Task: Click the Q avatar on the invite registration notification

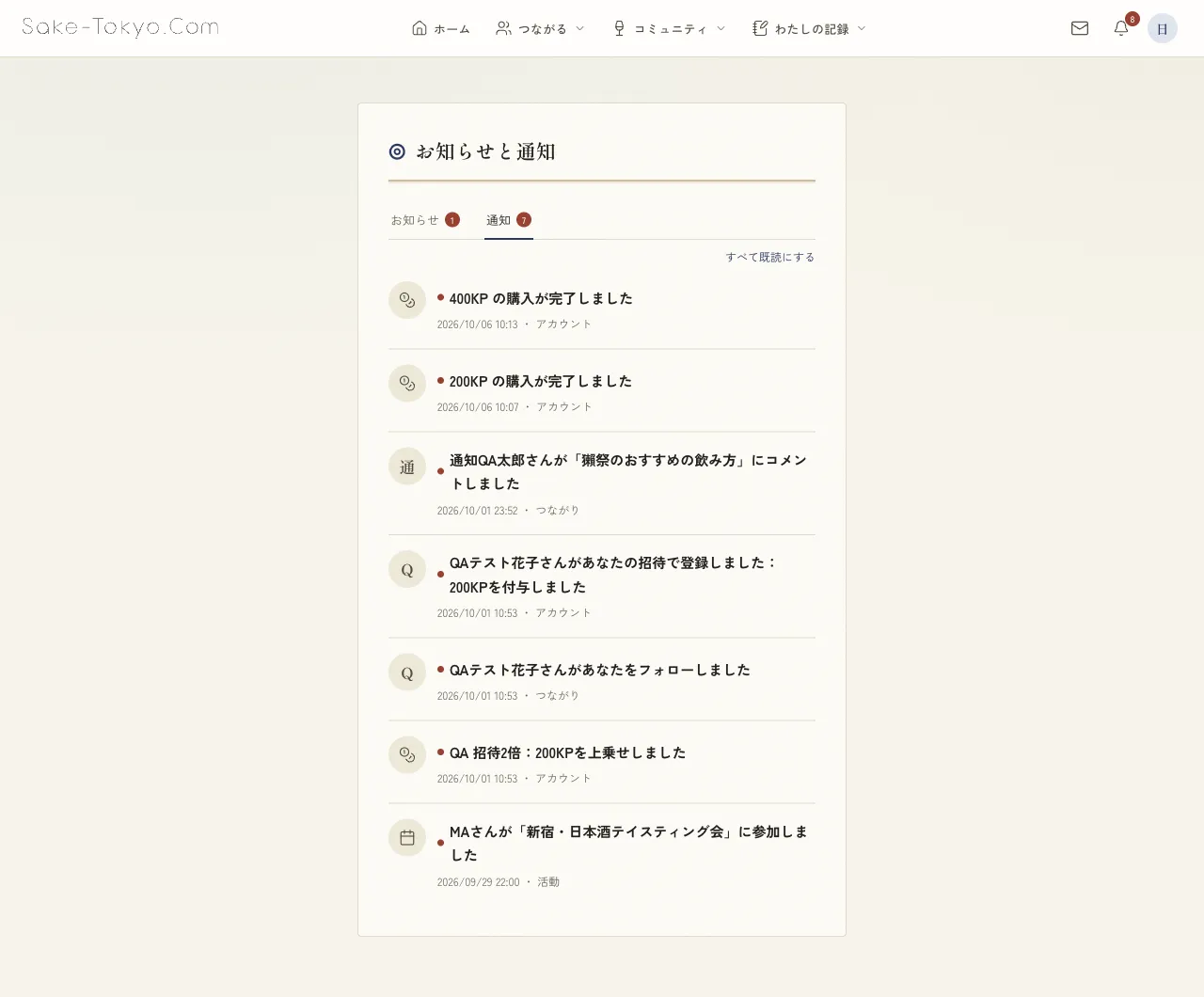Action: click(407, 569)
